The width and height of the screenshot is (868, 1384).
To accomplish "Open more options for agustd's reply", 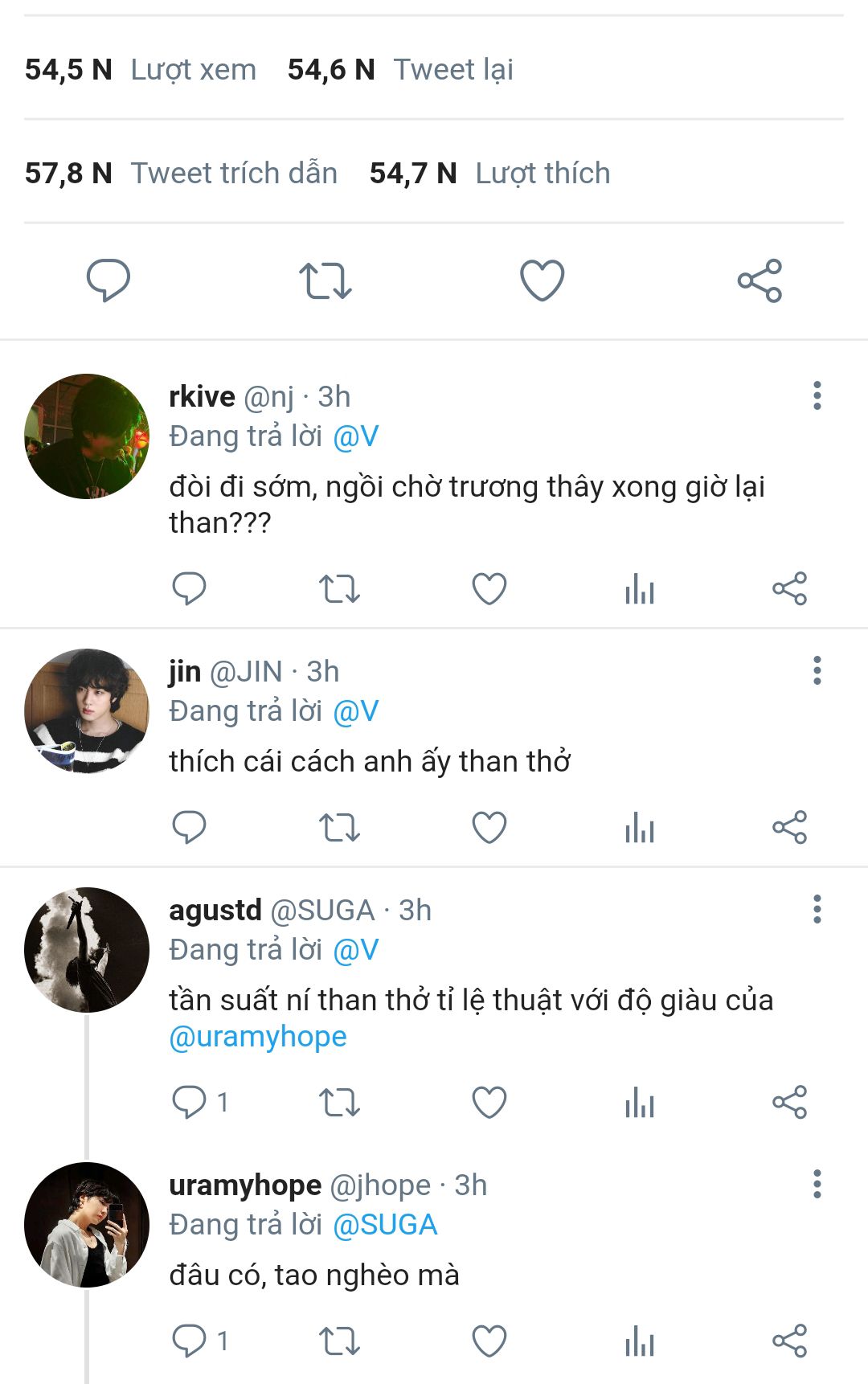I will (817, 909).
